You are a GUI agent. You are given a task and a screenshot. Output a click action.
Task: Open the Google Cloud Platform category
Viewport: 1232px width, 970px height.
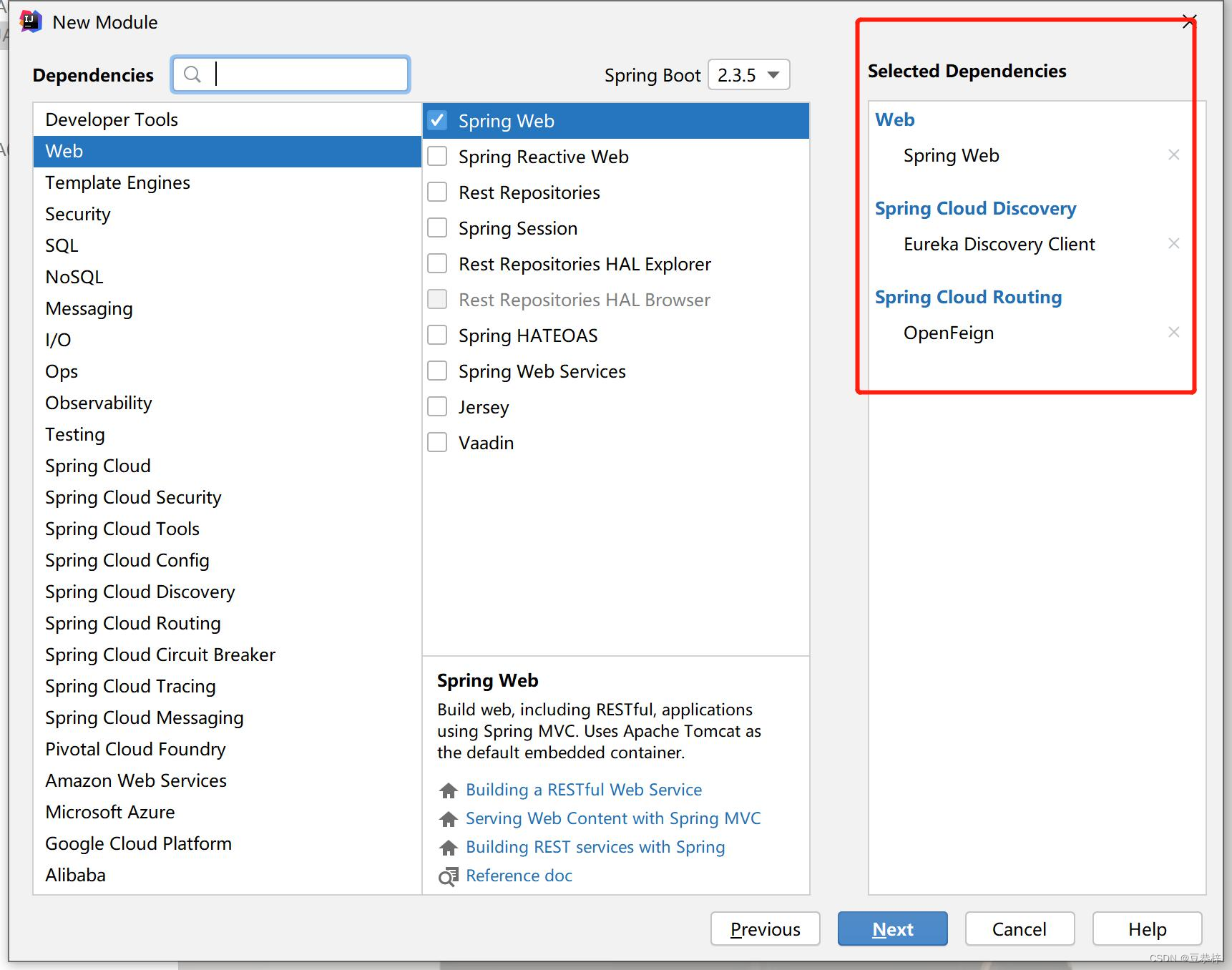(x=227, y=843)
